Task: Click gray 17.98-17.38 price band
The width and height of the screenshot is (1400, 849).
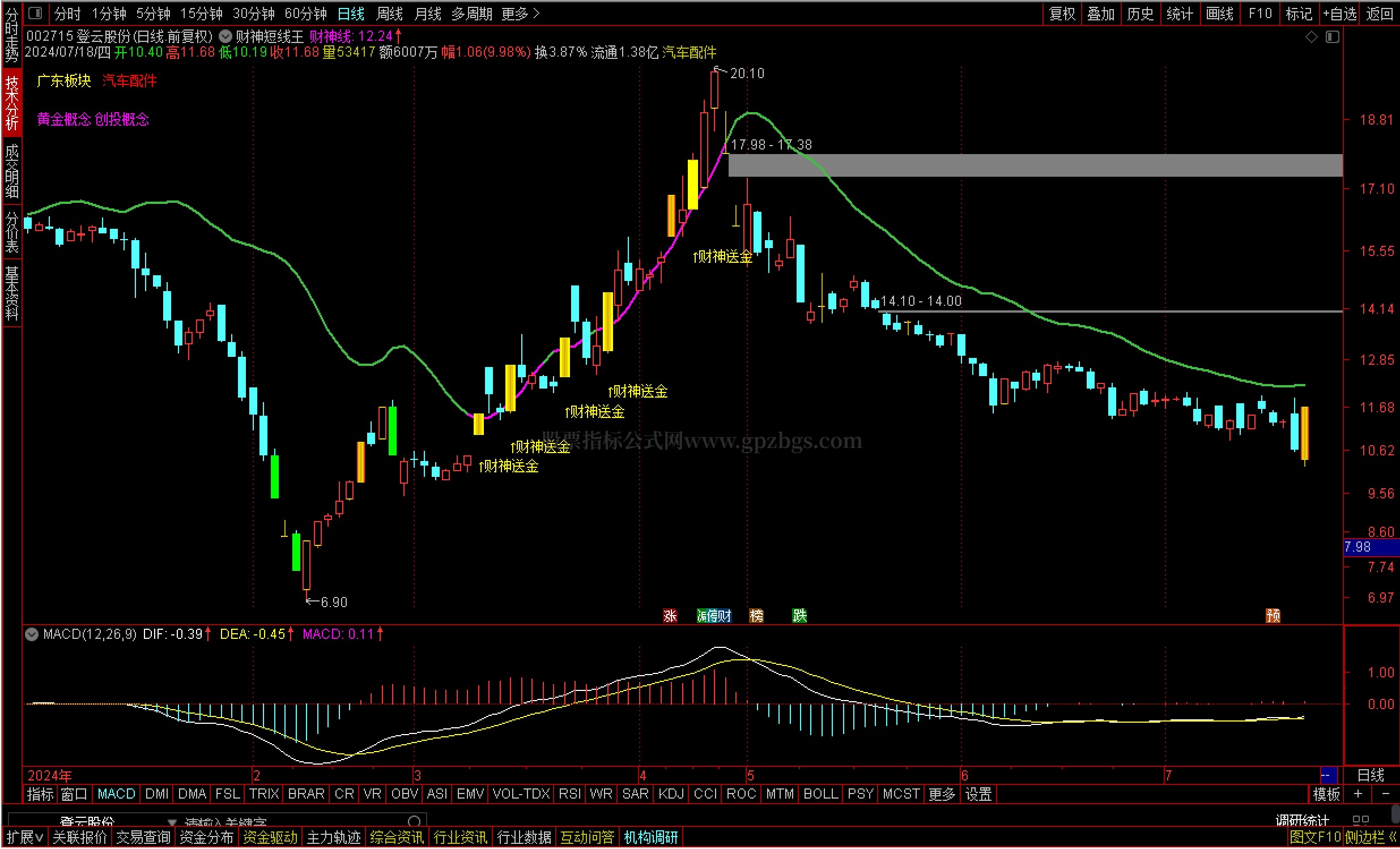Action: pos(1035,165)
